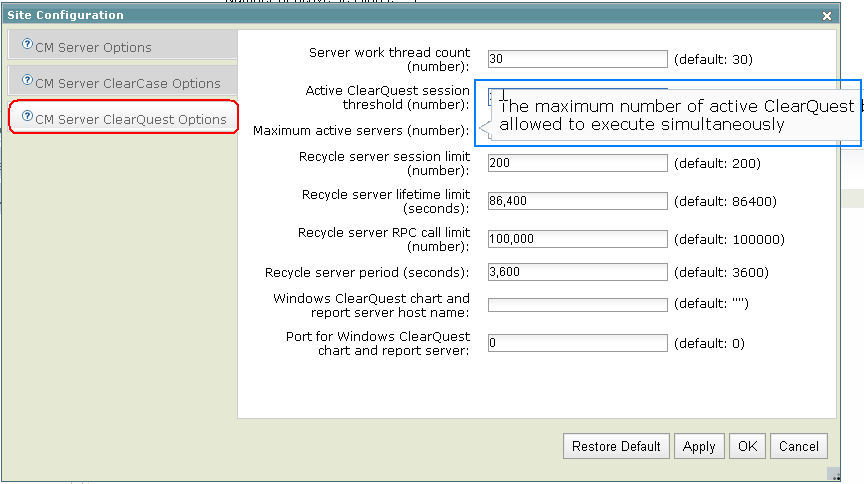
Task: Click help icon beside CM Server ClearQuest Options
Action: [27, 116]
